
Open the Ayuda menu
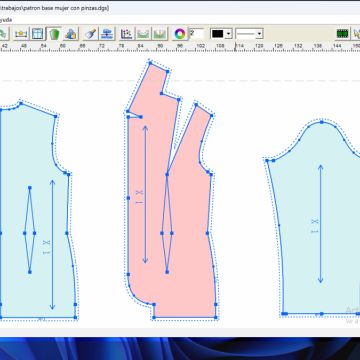6,20
